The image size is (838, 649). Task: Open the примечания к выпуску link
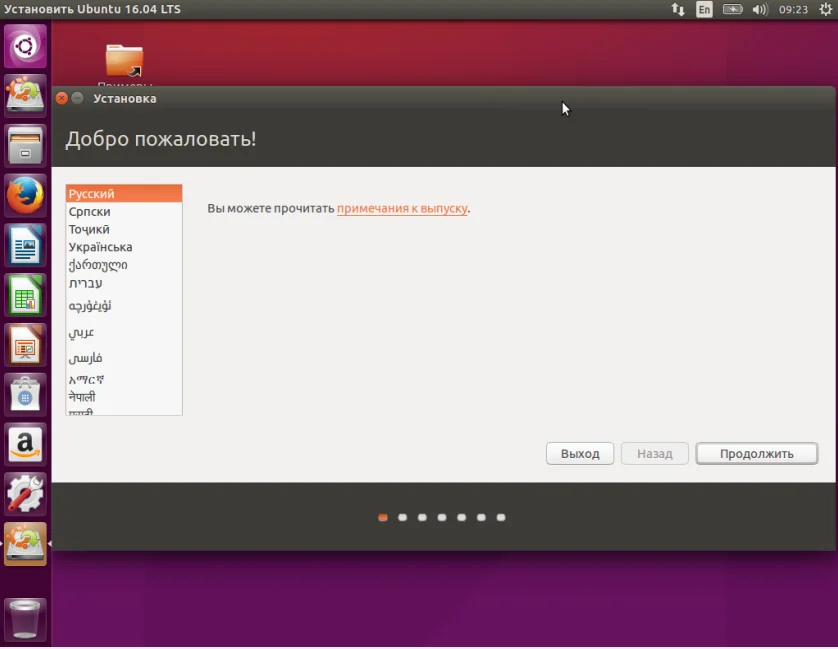[x=402, y=208]
